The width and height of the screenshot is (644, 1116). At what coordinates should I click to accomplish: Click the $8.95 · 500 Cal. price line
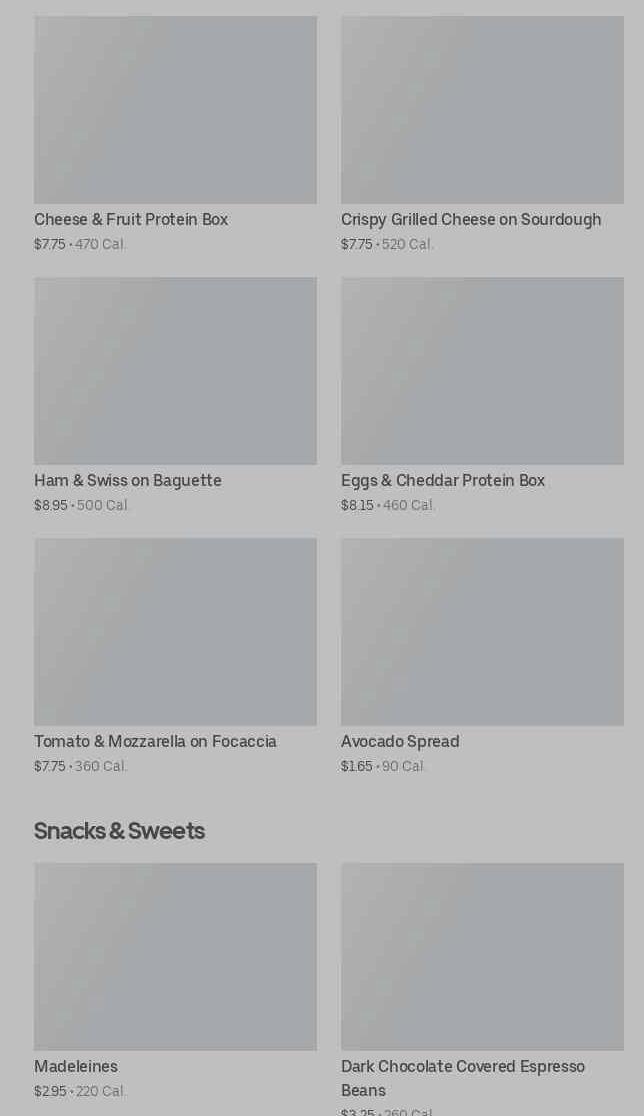click(x=82, y=506)
